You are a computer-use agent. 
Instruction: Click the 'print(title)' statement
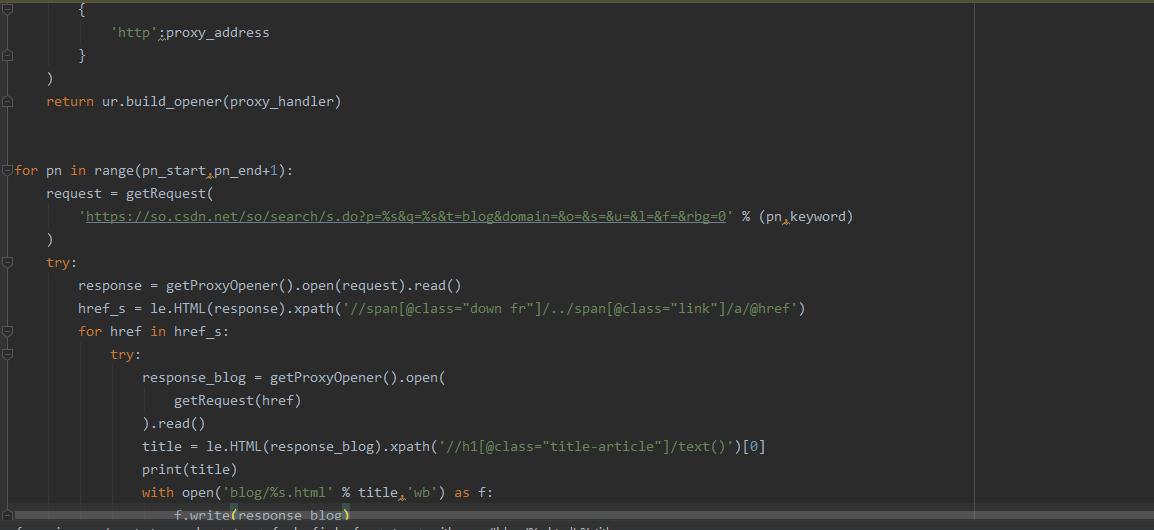point(190,469)
